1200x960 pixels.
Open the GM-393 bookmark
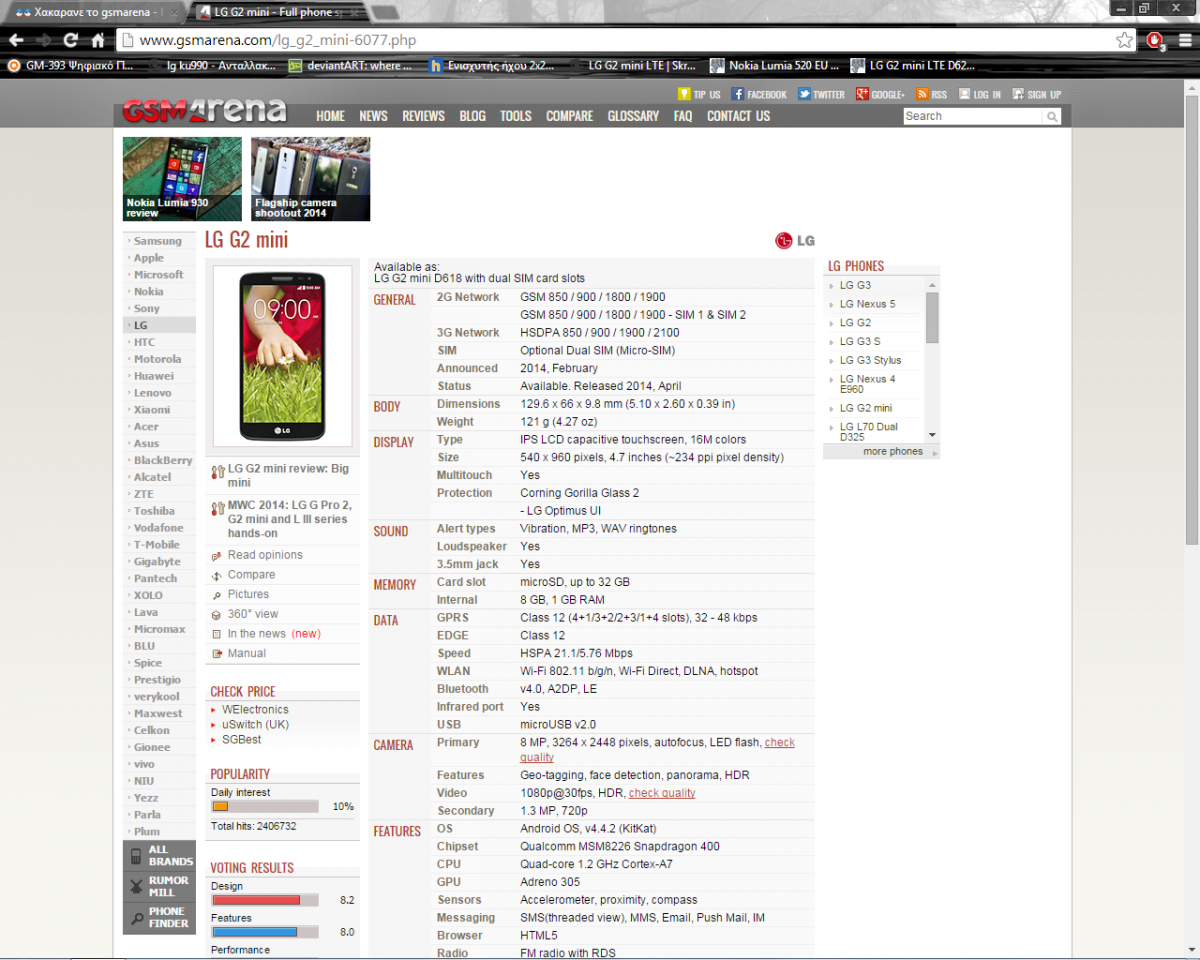coord(71,66)
